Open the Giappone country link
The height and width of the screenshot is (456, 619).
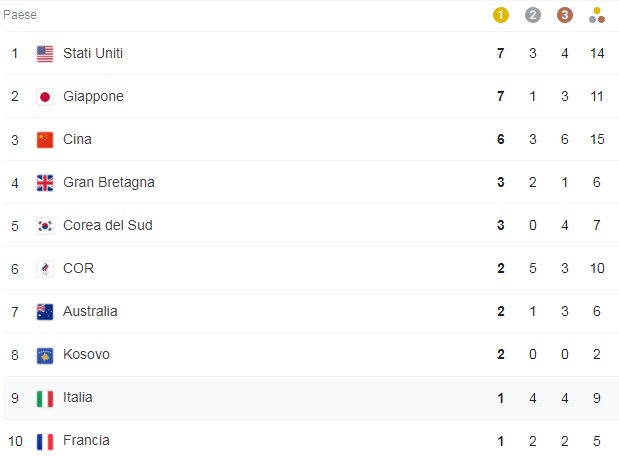(x=93, y=97)
